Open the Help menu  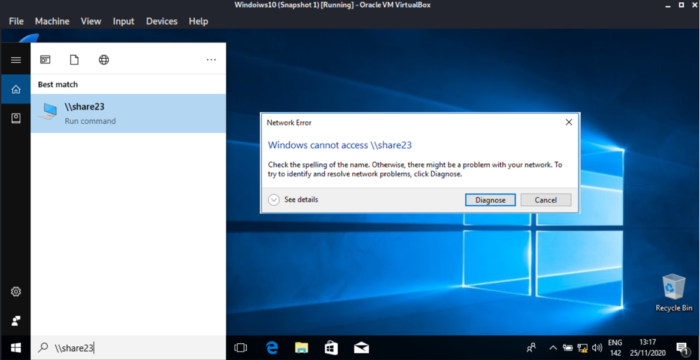(198, 21)
